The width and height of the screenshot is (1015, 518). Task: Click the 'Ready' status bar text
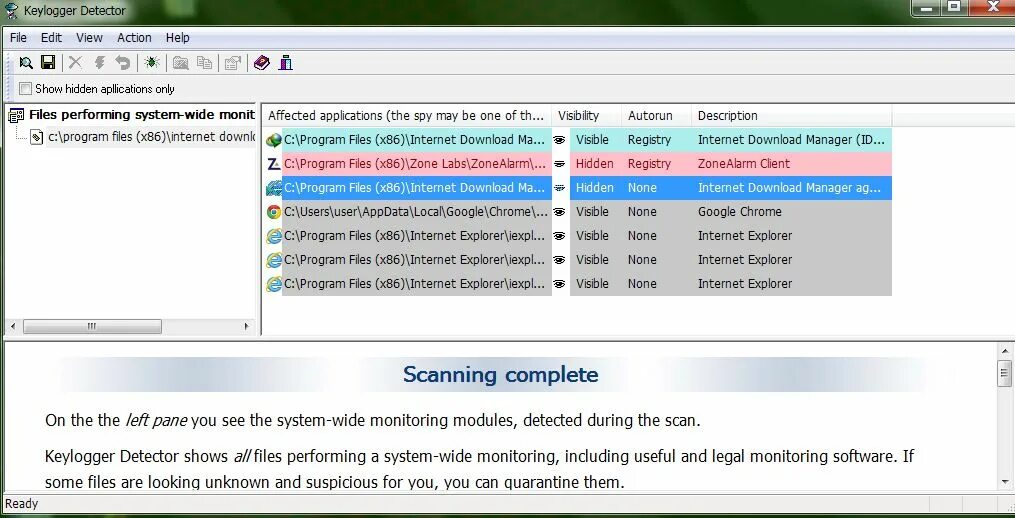coord(21,504)
